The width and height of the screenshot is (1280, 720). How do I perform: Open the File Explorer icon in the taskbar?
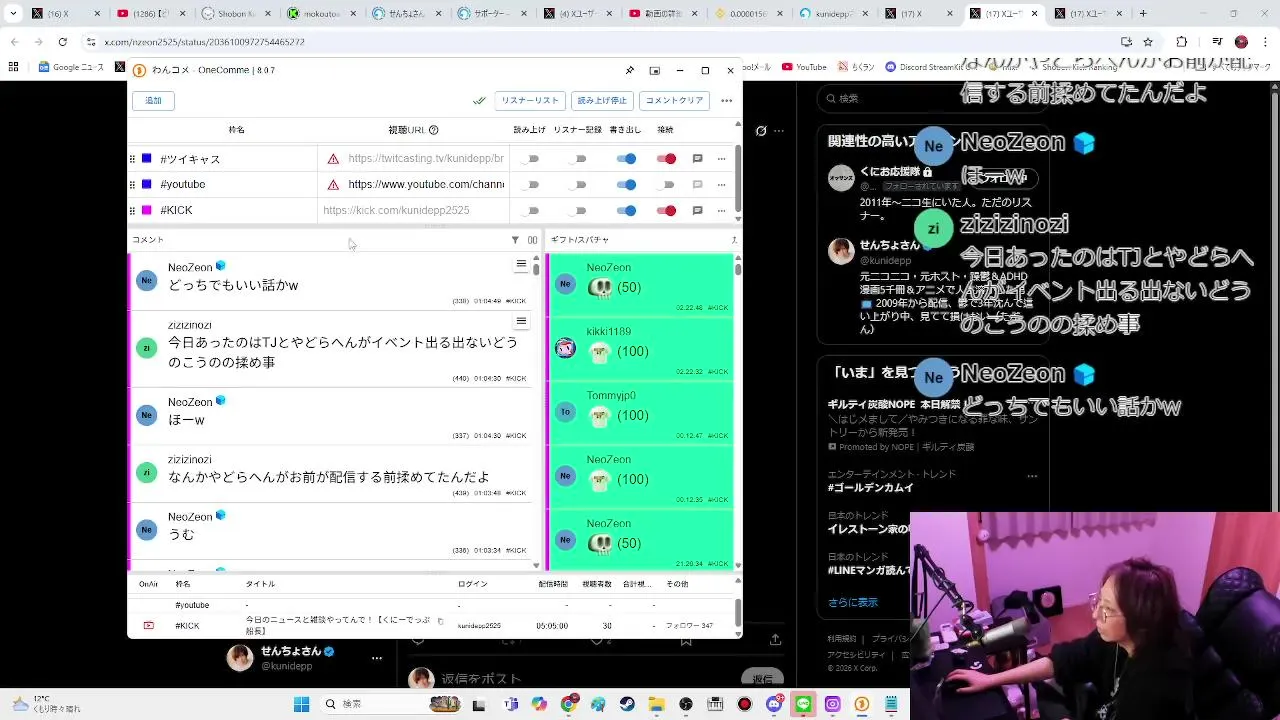click(x=656, y=704)
